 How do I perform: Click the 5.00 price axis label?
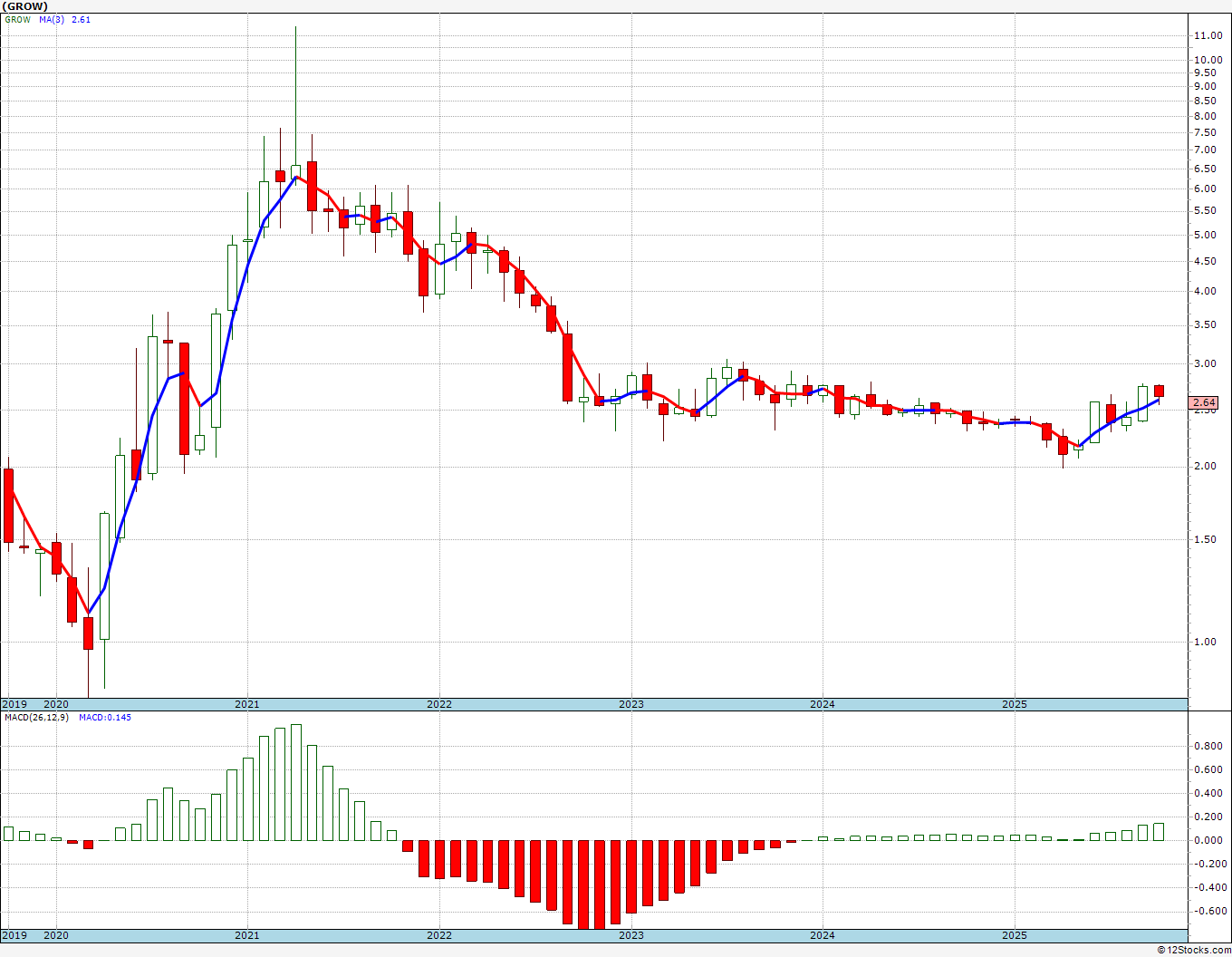(1204, 236)
